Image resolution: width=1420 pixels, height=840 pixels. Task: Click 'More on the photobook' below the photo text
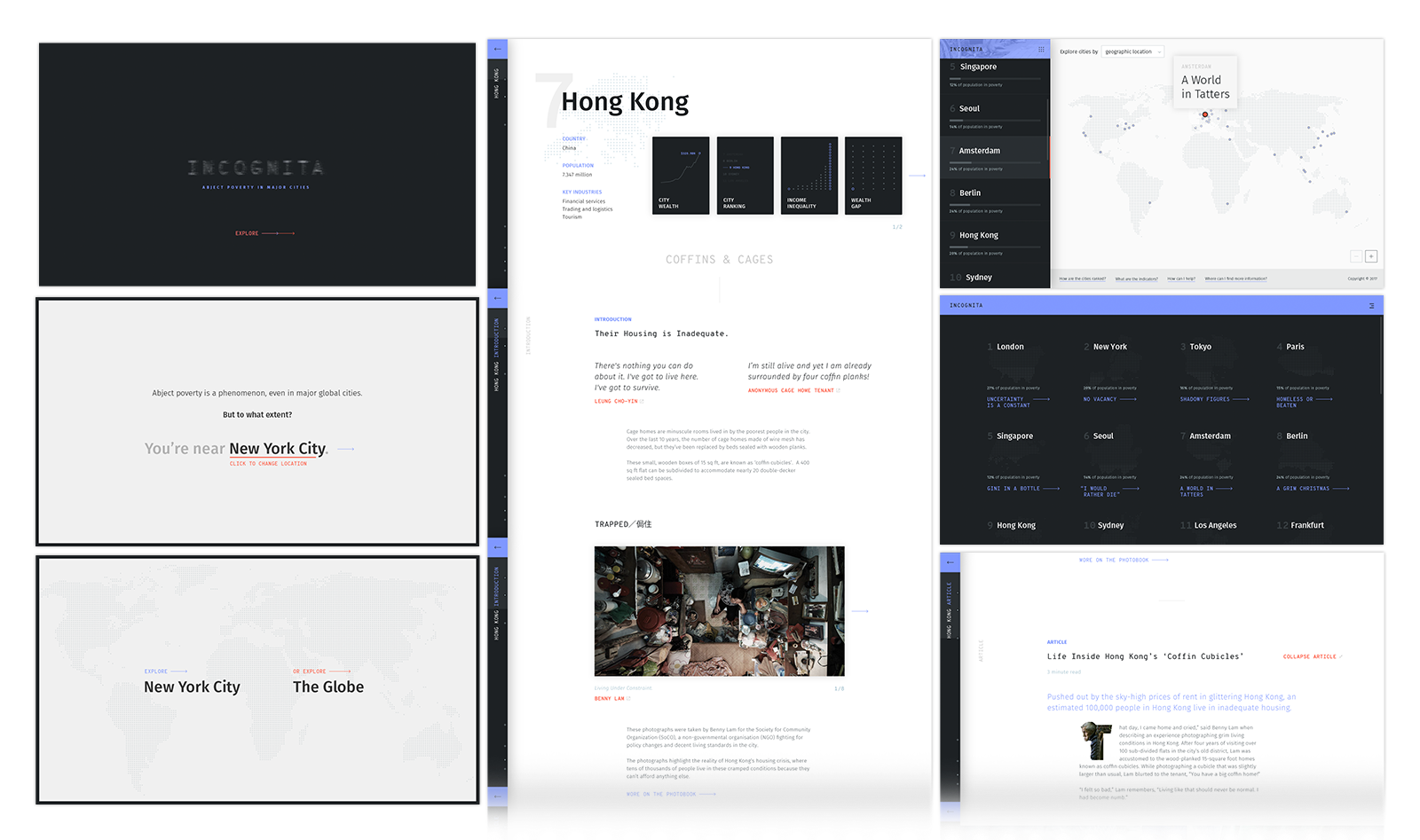pyautogui.click(x=671, y=794)
